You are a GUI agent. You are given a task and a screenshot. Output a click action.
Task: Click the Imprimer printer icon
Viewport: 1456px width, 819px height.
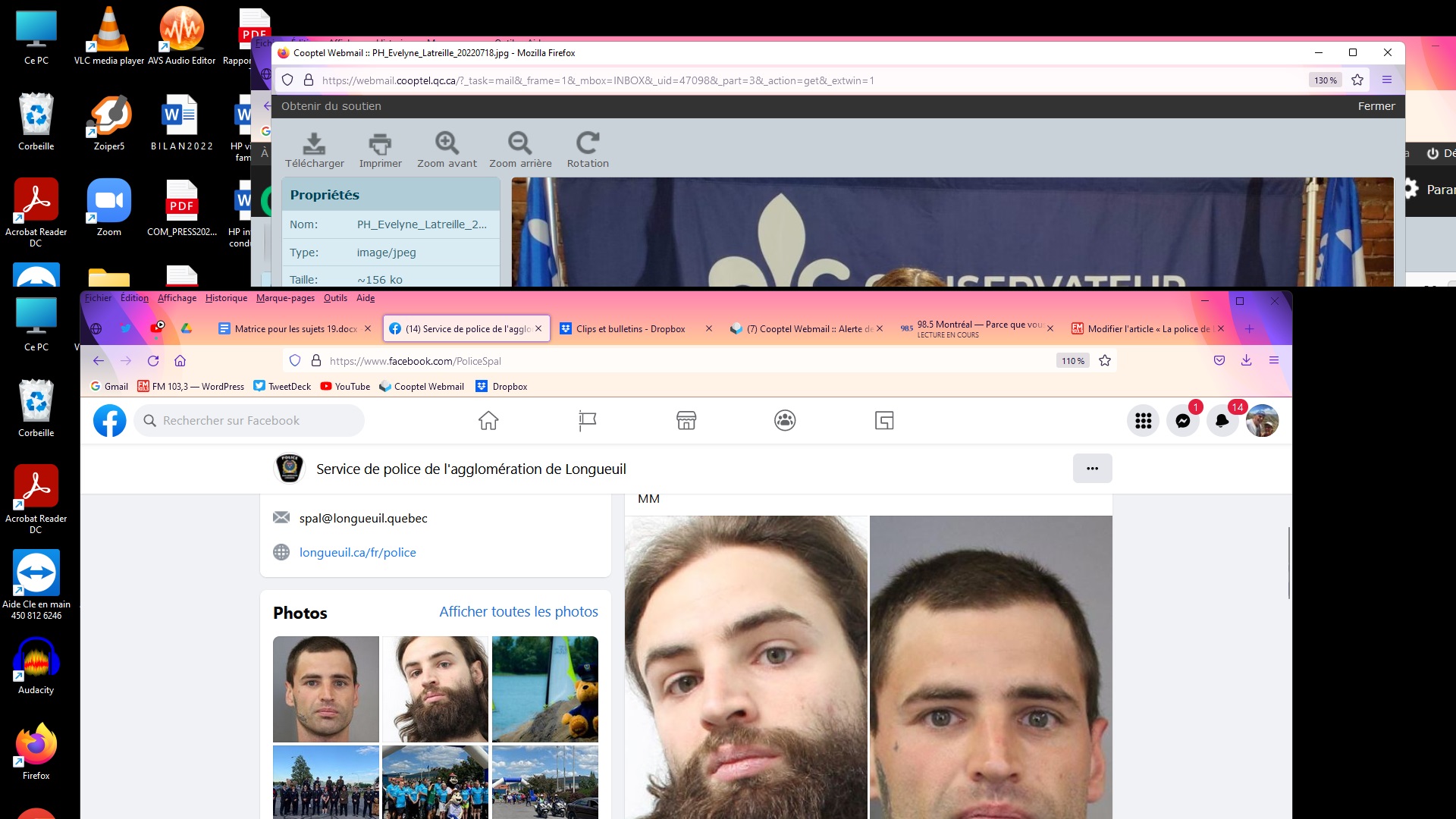pyautogui.click(x=380, y=143)
